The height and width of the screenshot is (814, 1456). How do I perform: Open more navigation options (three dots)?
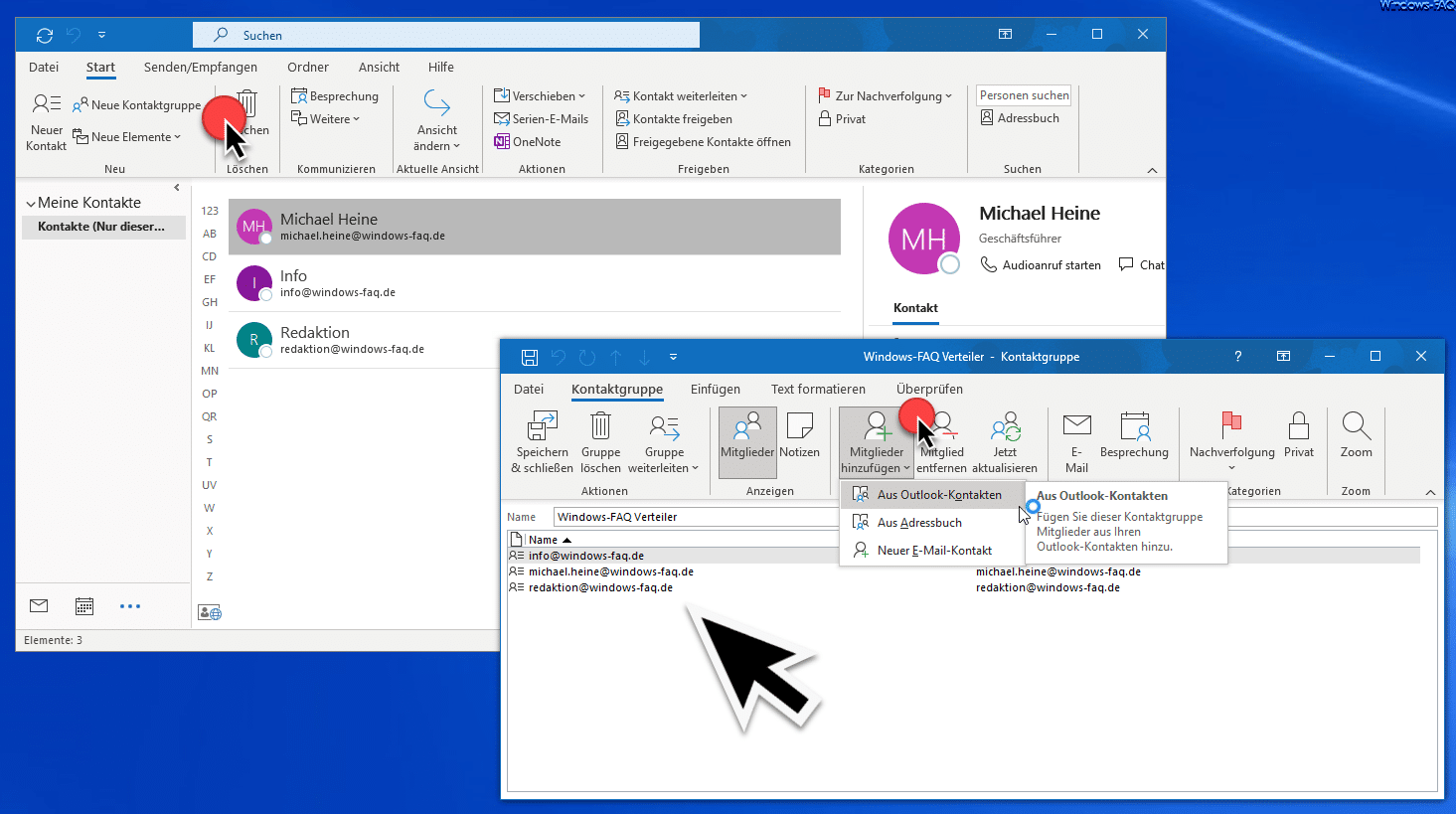point(130,605)
